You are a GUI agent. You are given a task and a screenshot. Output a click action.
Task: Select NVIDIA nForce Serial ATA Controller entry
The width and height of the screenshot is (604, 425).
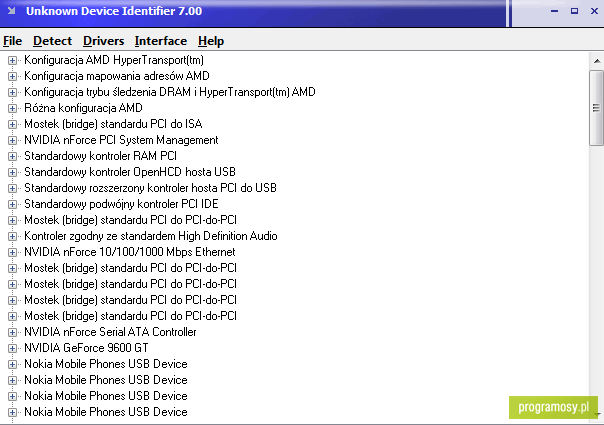coord(110,332)
